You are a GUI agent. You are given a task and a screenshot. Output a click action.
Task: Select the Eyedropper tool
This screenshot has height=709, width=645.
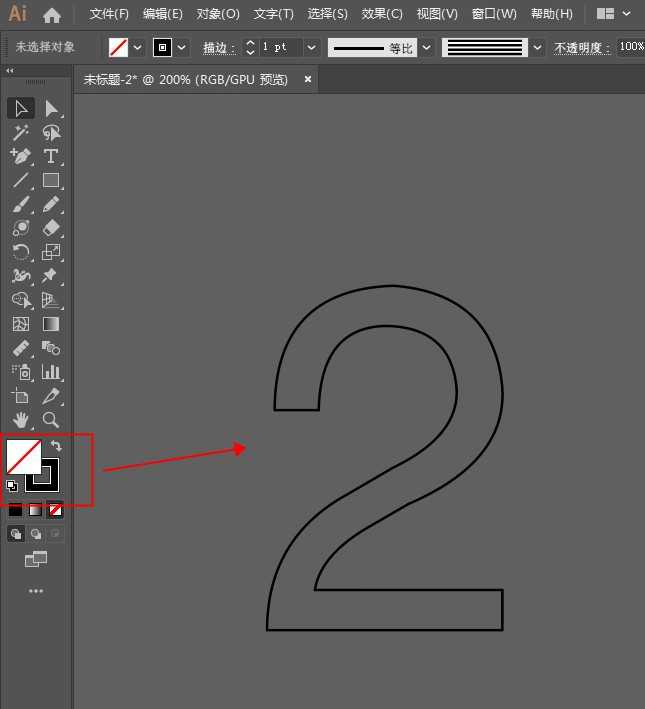pyautogui.click(x=20, y=348)
